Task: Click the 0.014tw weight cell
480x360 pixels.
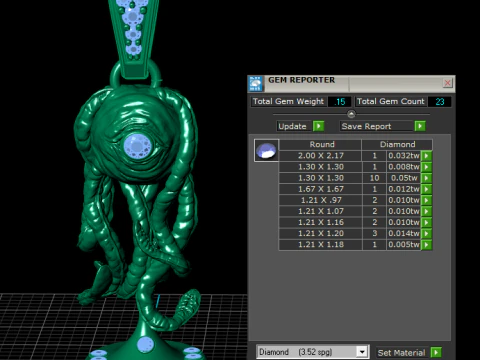Action: pyautogui.click(x=404, y=233)
